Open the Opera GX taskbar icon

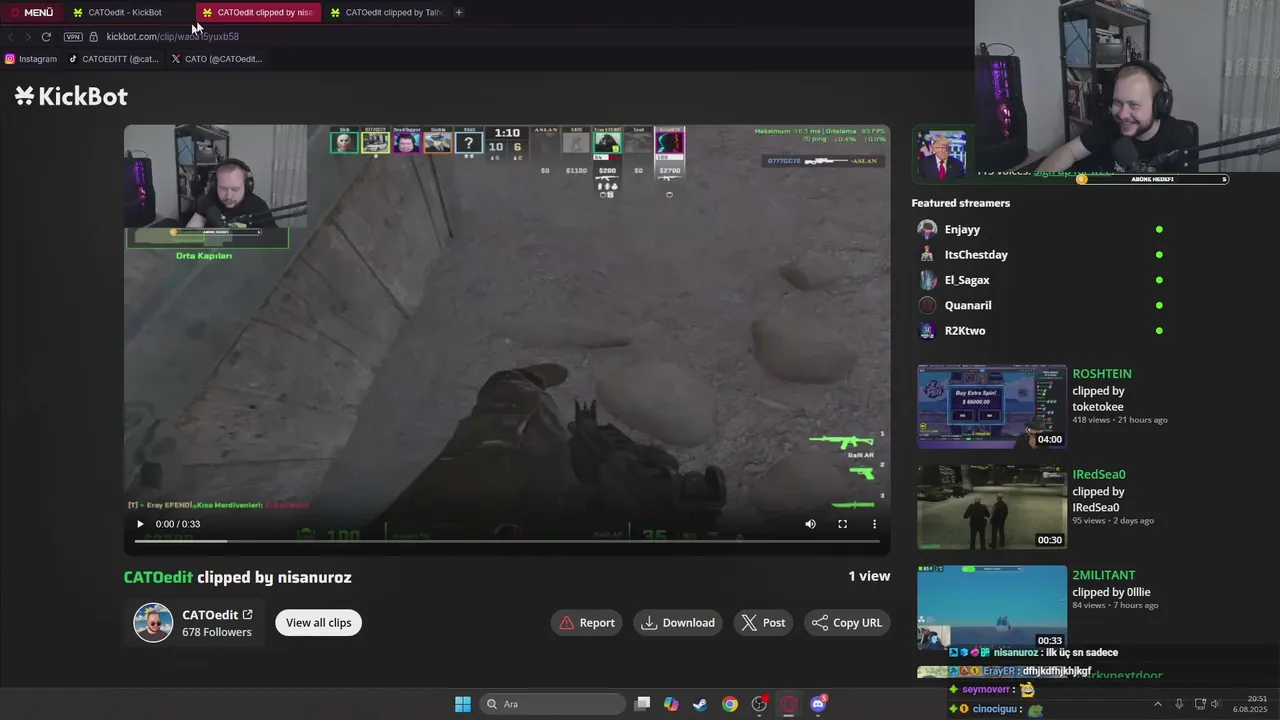click(x=789, y=704)
